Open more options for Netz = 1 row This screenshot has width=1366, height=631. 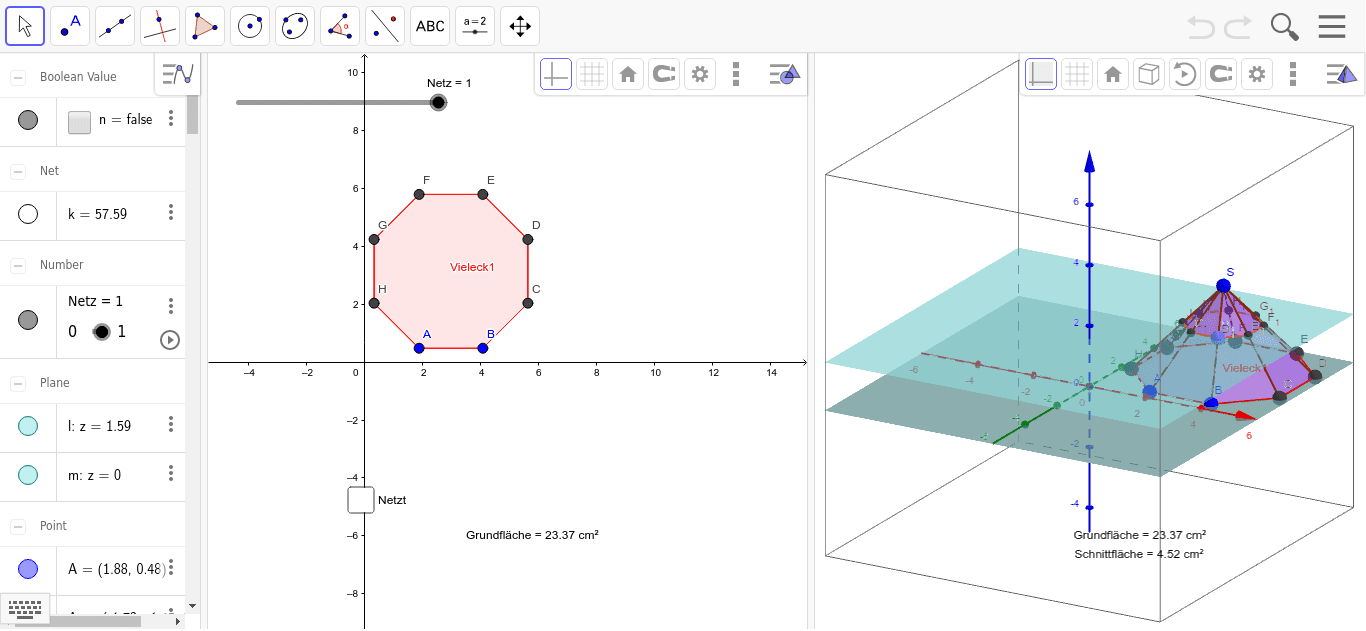(171, 306)
